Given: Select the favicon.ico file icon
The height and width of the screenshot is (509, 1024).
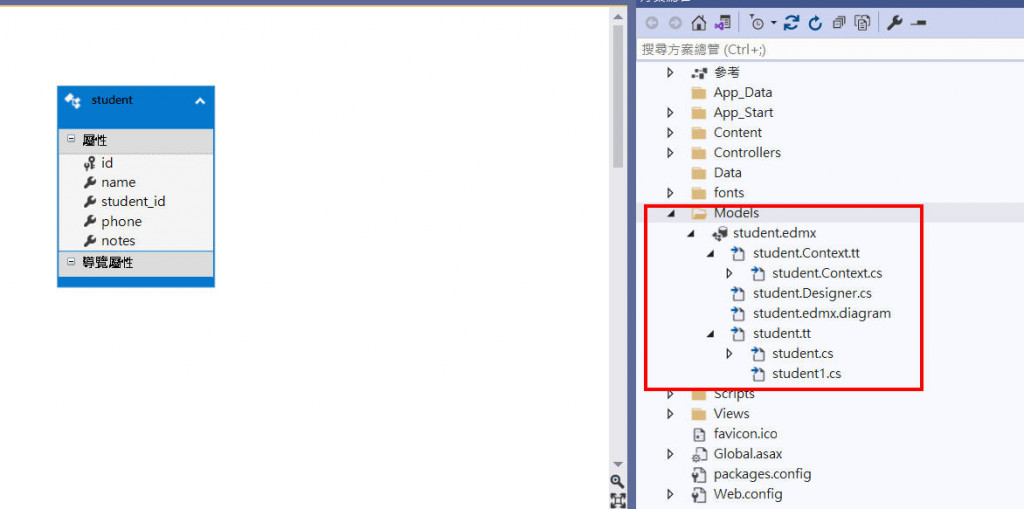Looking at the screenshot, I should click(699, 434).
